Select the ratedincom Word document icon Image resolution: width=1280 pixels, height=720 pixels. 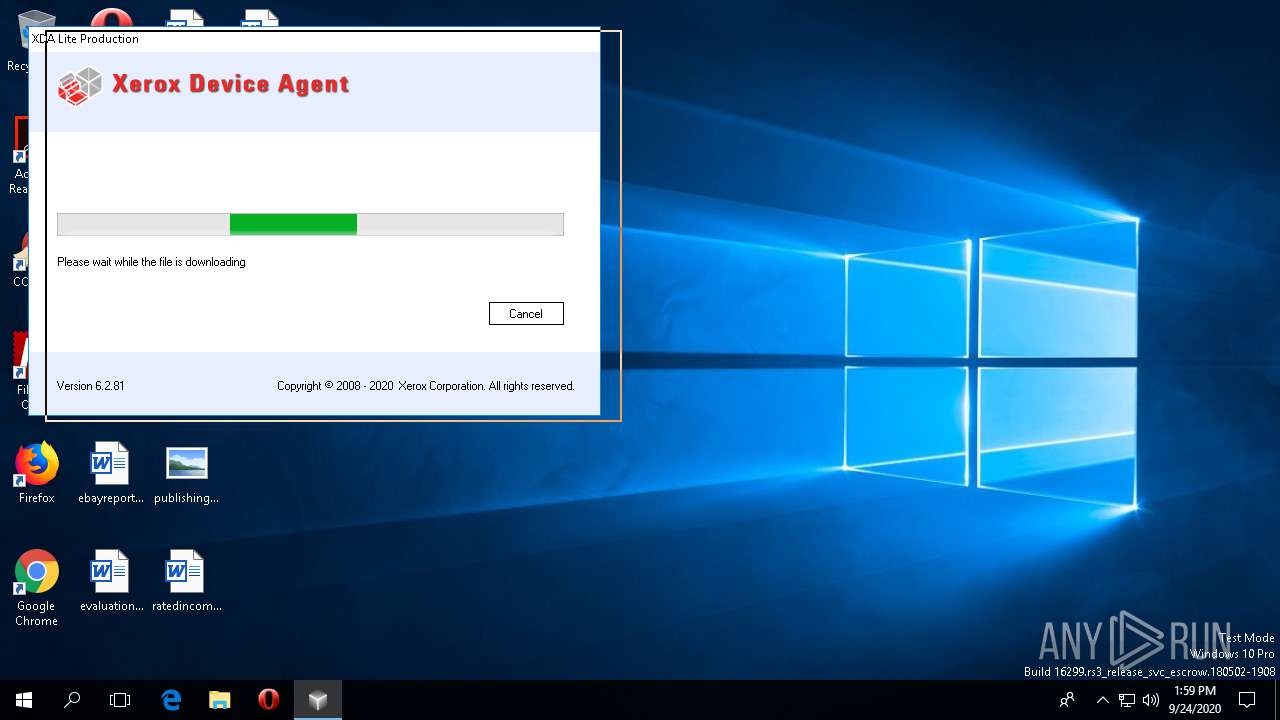pyautogui.click(x=186, y=582)
